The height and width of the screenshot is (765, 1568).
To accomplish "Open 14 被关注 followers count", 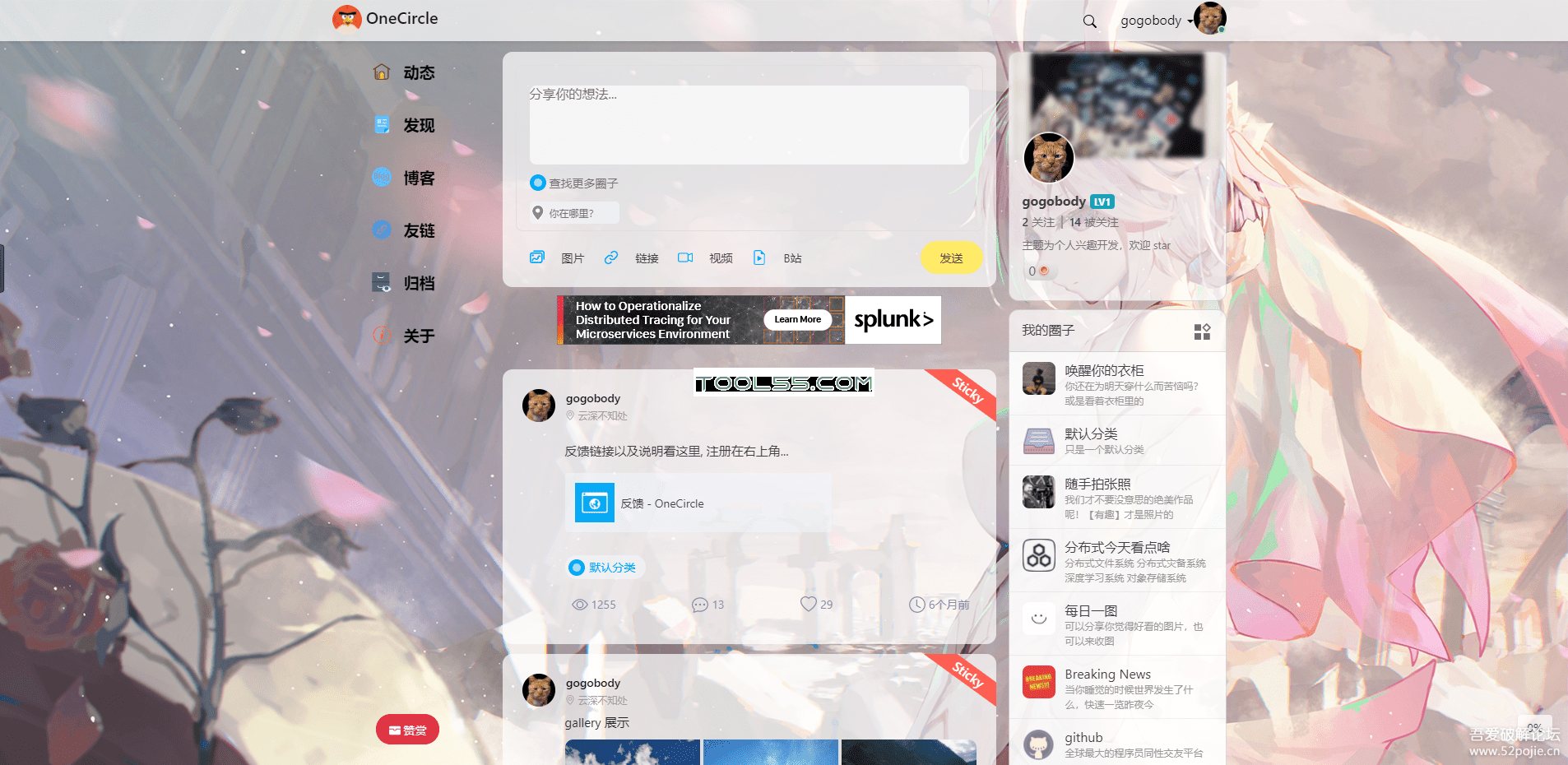I will click(x=1094, y=222).
